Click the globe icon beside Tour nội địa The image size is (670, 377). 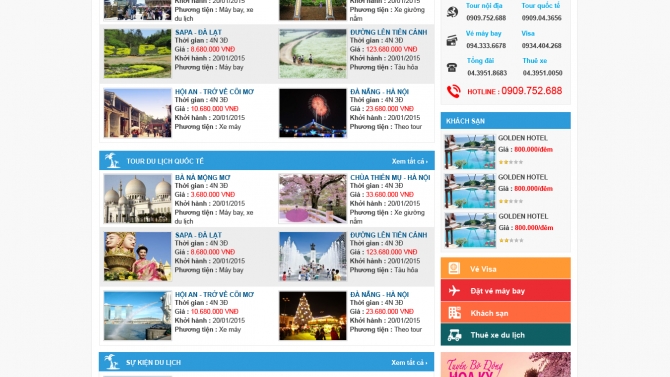452,12
